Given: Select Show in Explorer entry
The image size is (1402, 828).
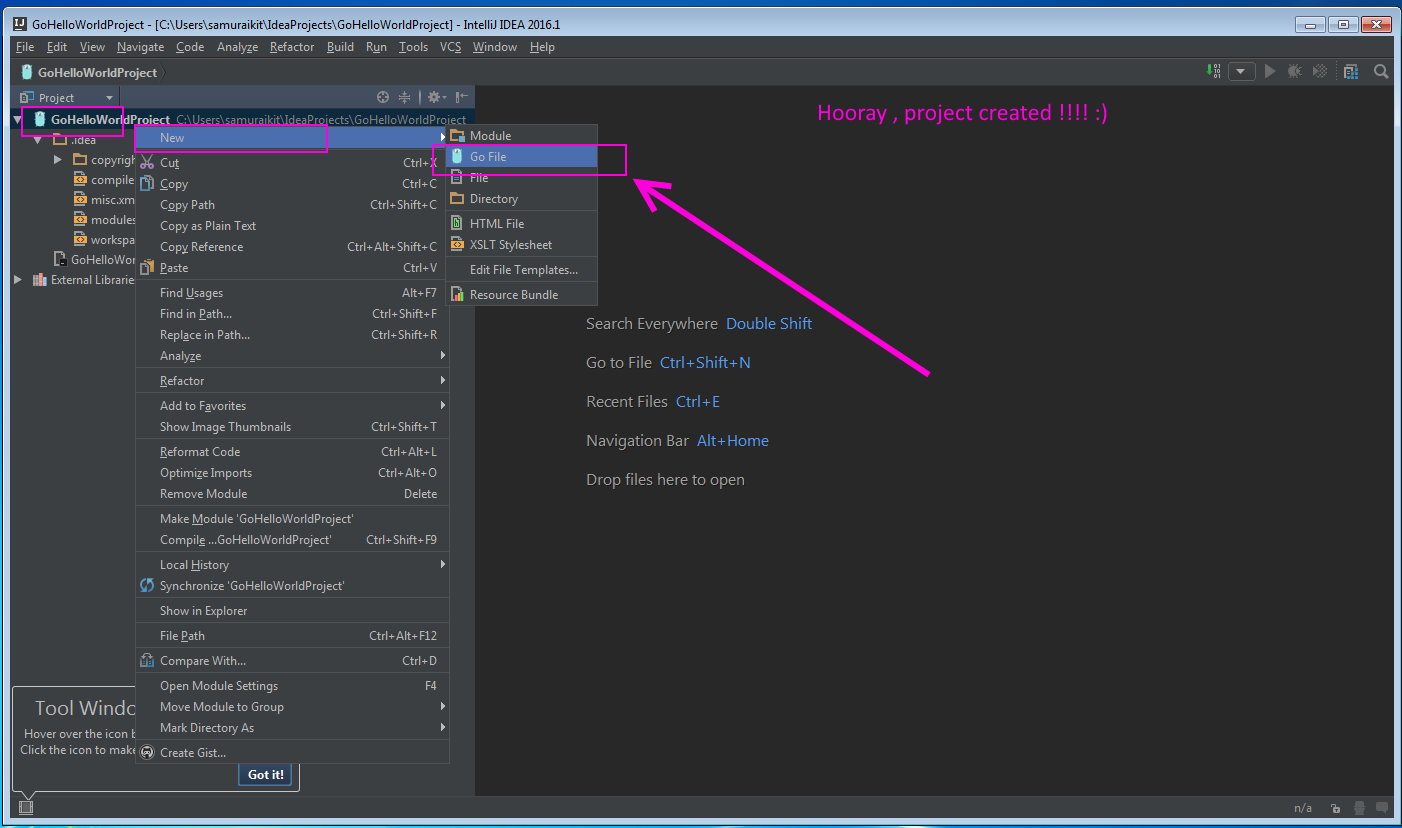Looking at the screenshot, I should 292,611.
